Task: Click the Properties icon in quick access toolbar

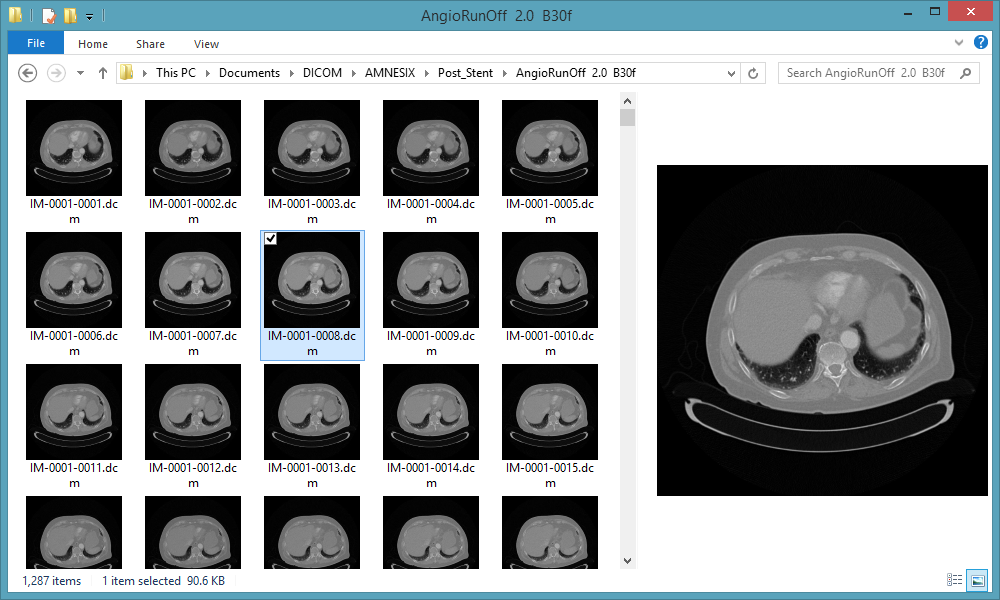Action: coord(49,15)
